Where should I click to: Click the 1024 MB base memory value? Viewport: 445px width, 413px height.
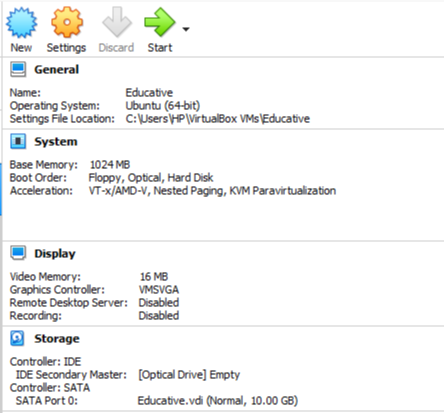coord(110,164)
